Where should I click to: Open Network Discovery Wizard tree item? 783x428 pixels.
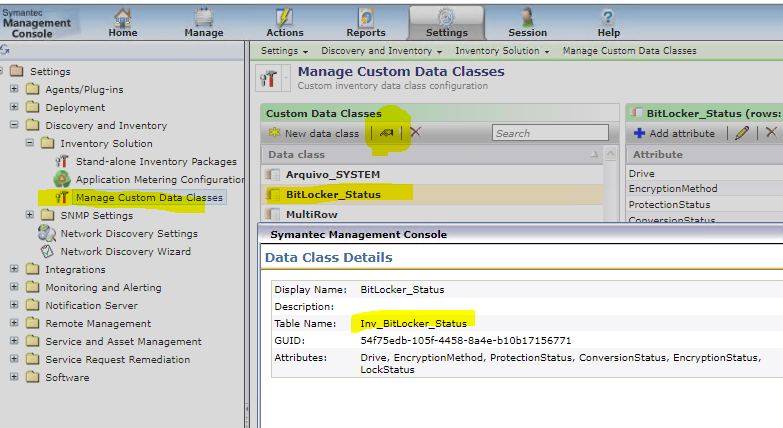(125, 251)
